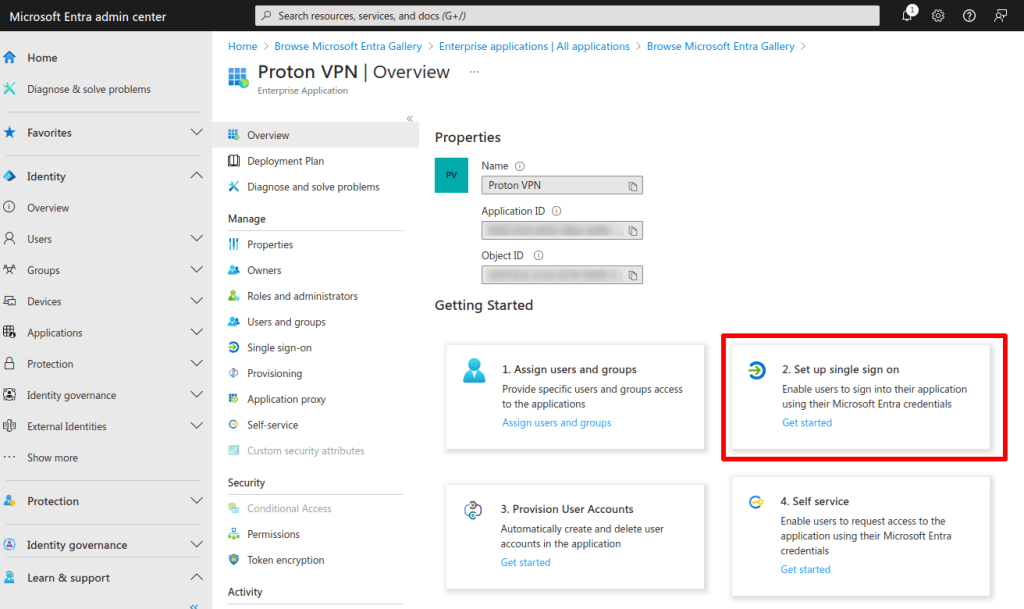Image resolution: width=1024 pixels, height=609 pixels.
Task: Expand the Identity governance submenu chevron under Identity
Action: (x=196, y=394)
